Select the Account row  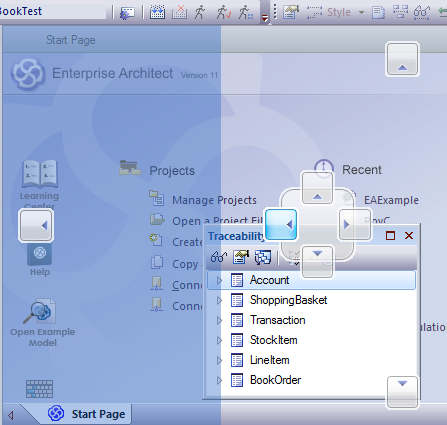(x=311, y=280)
